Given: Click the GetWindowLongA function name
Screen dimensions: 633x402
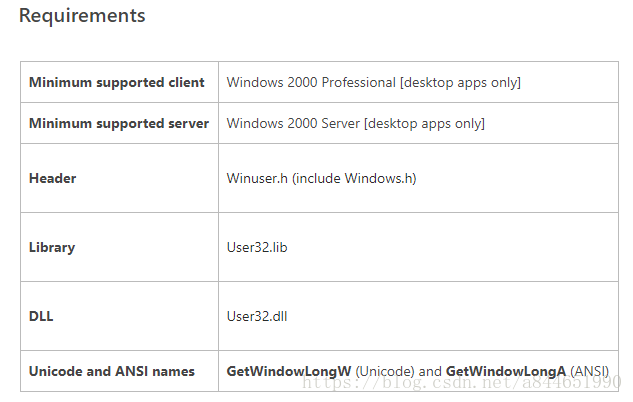Looking at the screenshot, I should [506, 371].
